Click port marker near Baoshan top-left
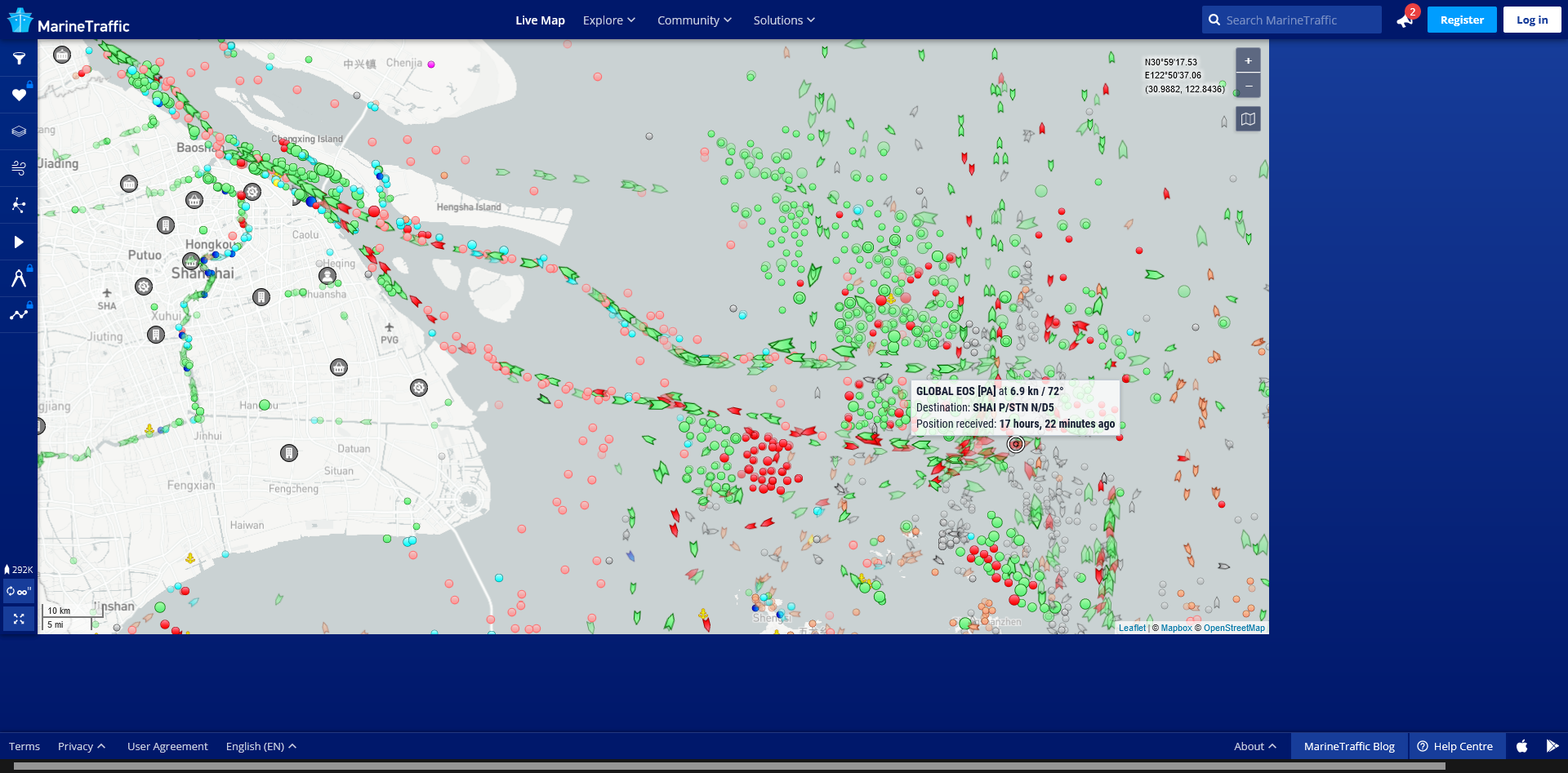 [x=62, y=55]
